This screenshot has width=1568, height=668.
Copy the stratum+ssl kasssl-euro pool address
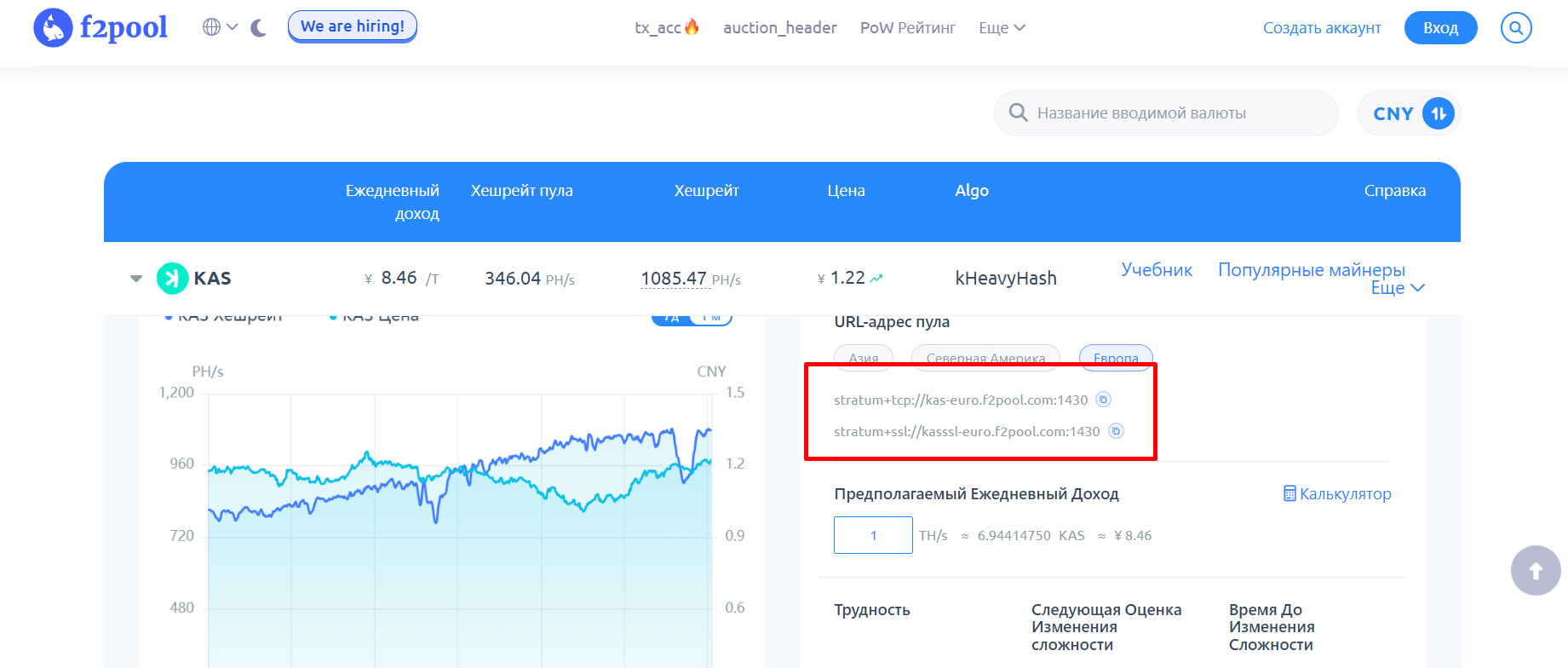(1116, 431)
